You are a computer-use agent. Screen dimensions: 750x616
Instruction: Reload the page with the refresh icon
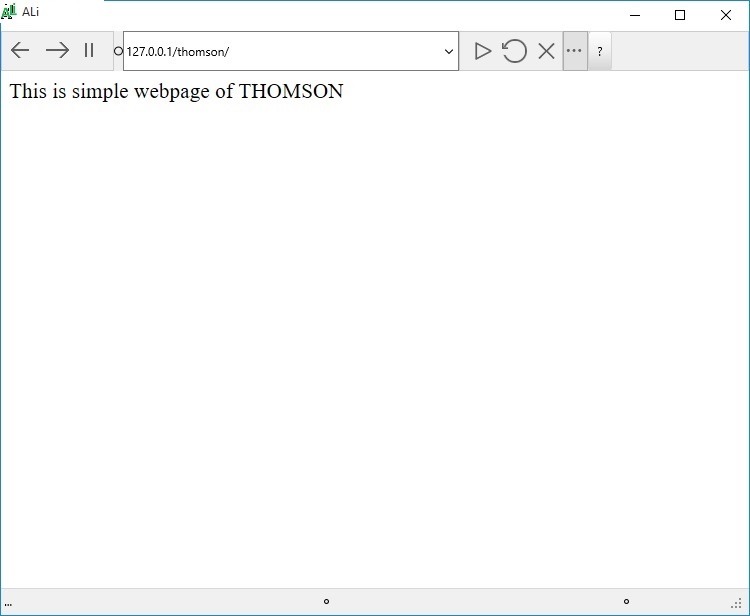[x=514, y=51]
